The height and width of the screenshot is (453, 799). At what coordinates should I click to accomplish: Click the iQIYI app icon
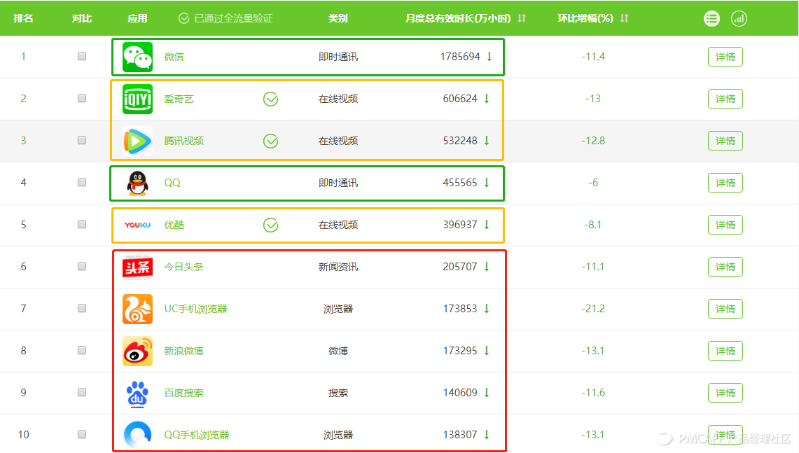138,99
